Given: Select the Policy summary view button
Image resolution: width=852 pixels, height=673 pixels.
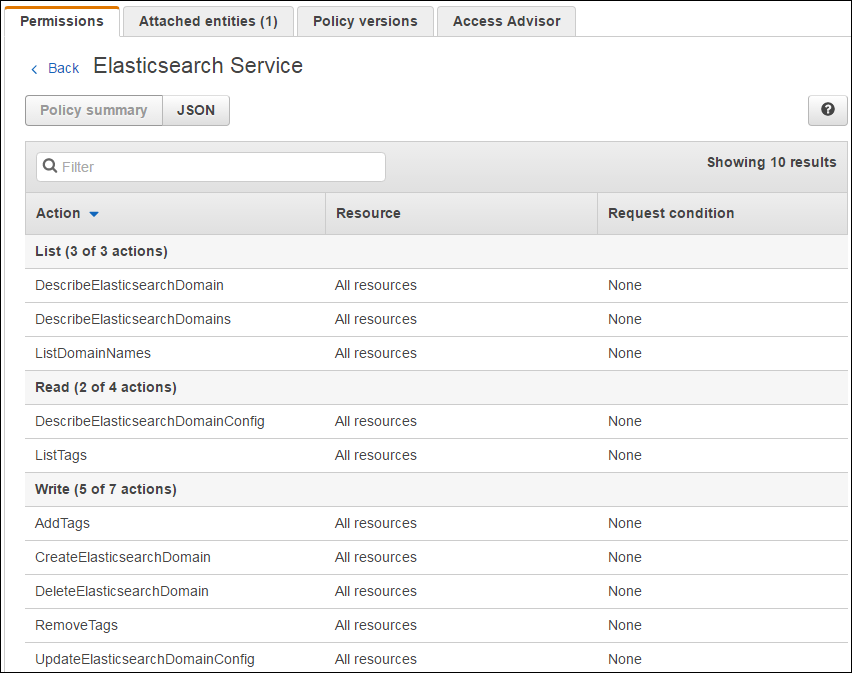Looking at the screenshot, I should click(x=94, y=110).
